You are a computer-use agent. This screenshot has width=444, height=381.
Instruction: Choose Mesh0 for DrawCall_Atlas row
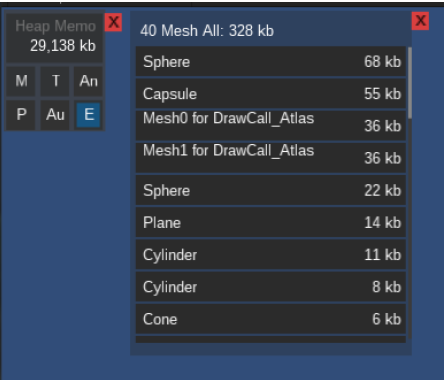[x=271, y=126]
